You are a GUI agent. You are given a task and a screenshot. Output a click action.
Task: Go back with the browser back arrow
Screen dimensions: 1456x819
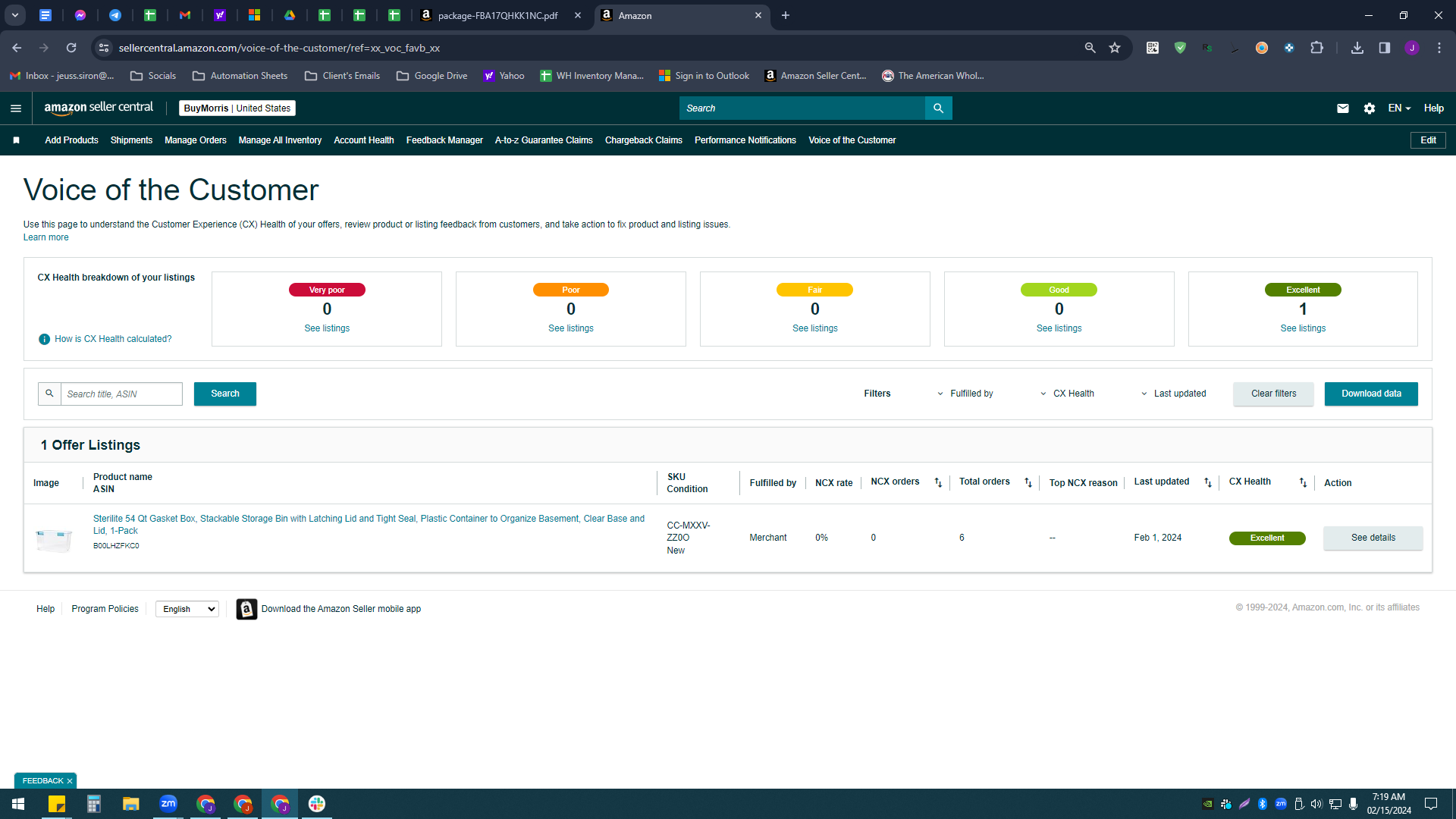(x=17, y=48)
